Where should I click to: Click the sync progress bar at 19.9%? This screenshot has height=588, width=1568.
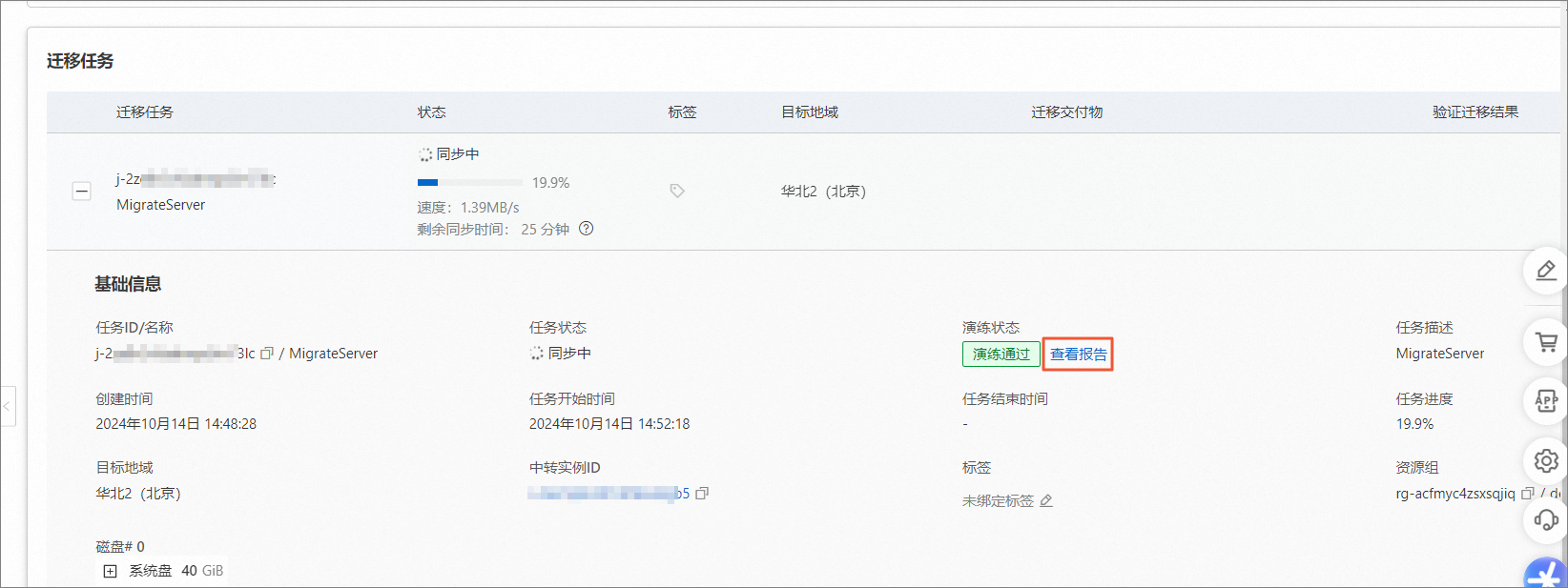[x=470, y=182]
